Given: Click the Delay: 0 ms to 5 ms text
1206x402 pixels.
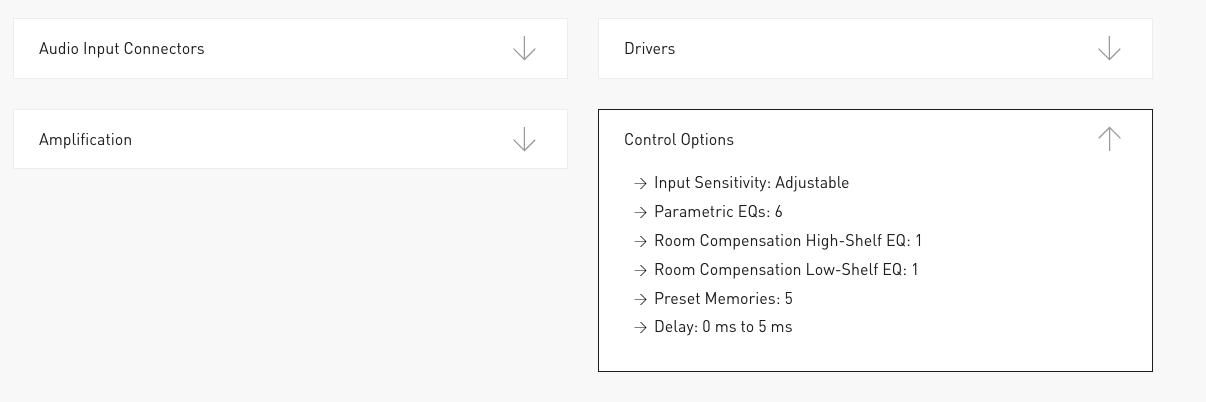Looking at the screenshot, I should coord(723,327).
